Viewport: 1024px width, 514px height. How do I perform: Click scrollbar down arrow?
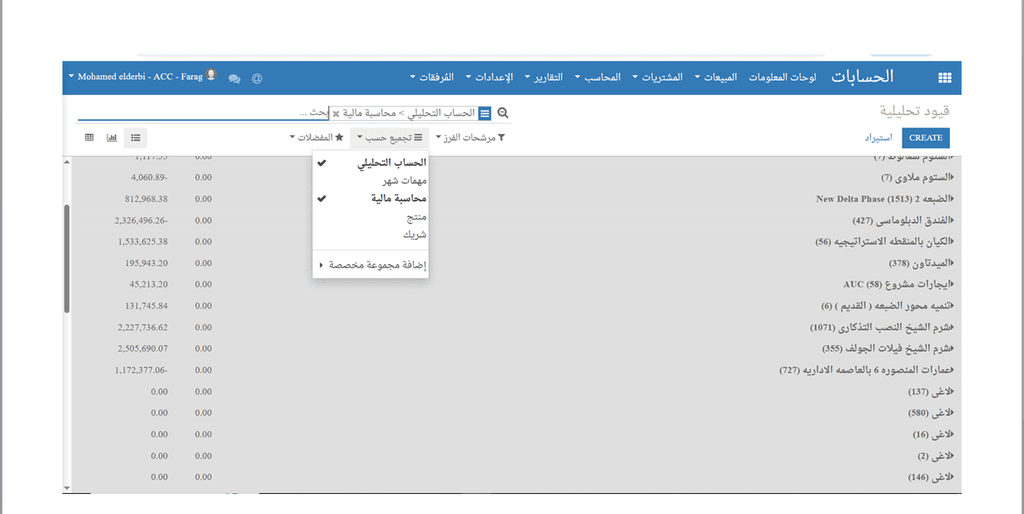coord(67,488)
